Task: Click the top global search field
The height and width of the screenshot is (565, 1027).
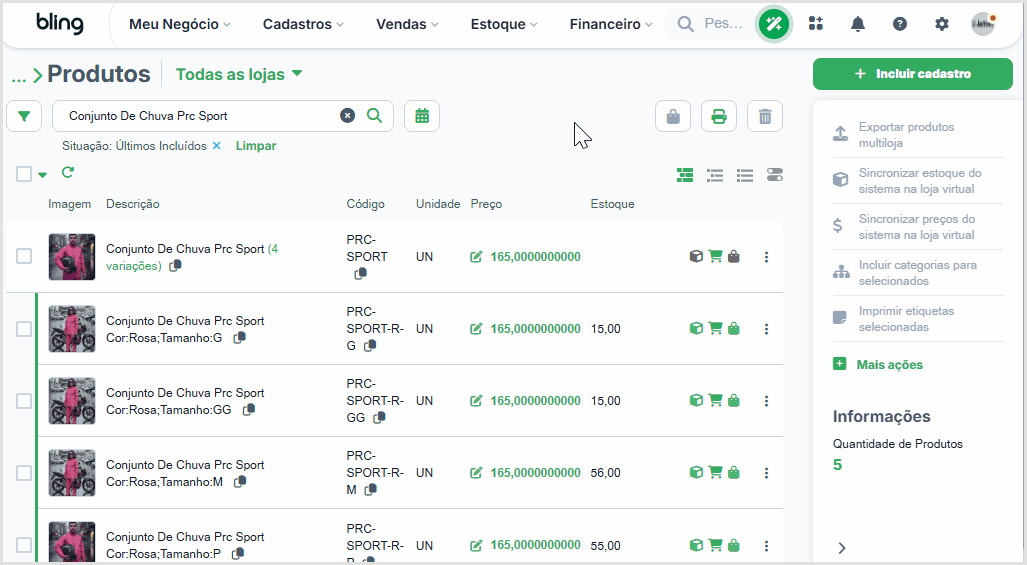Action: pos(711,24)
